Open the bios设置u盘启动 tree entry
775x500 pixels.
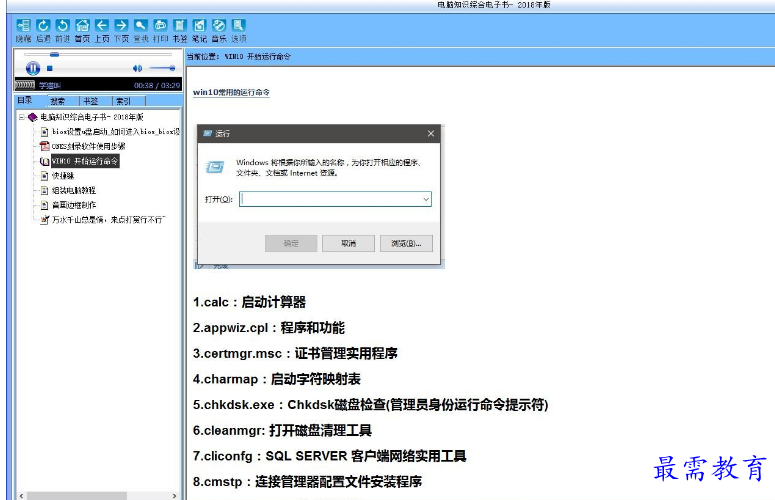[x=116, y=132]
